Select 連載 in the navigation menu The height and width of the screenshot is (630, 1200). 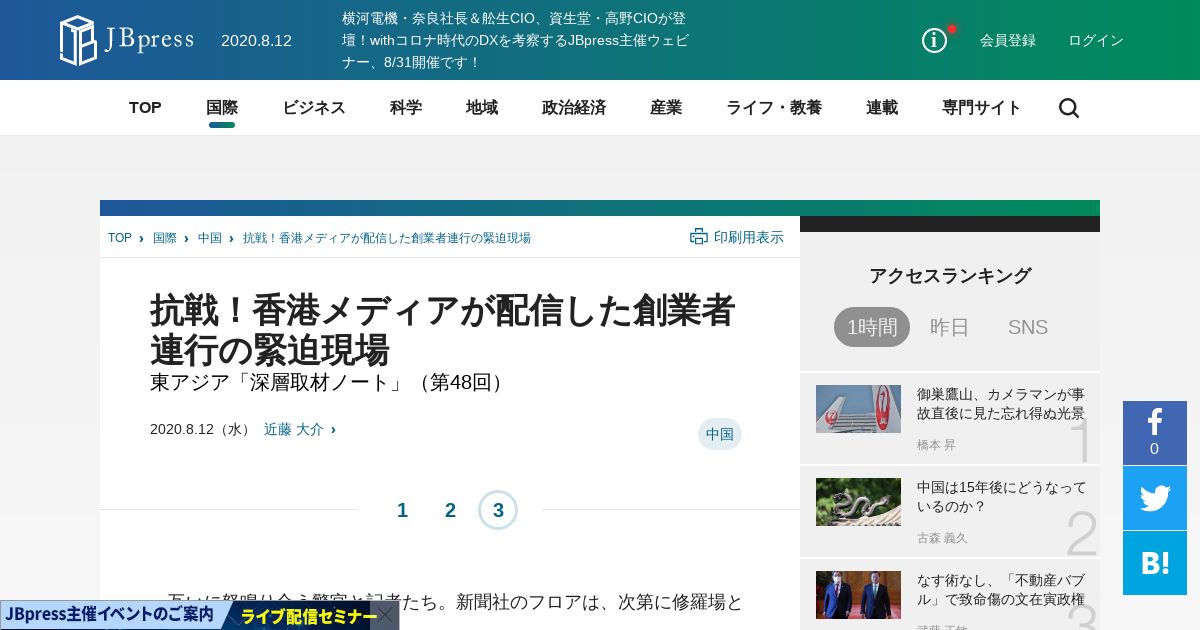tap(882, 108)
